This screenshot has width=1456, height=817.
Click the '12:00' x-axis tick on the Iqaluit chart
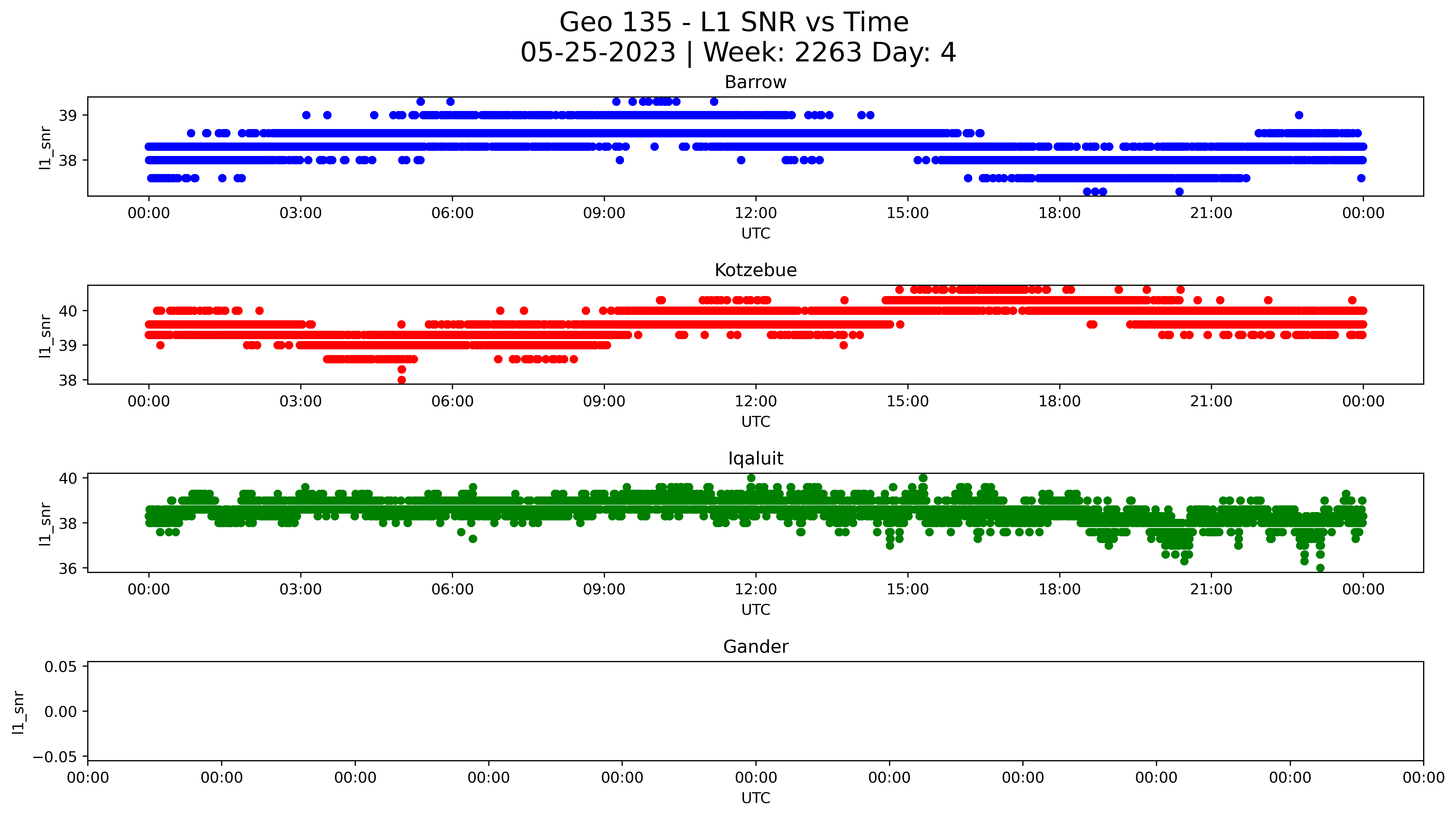[x=756, y=590]
